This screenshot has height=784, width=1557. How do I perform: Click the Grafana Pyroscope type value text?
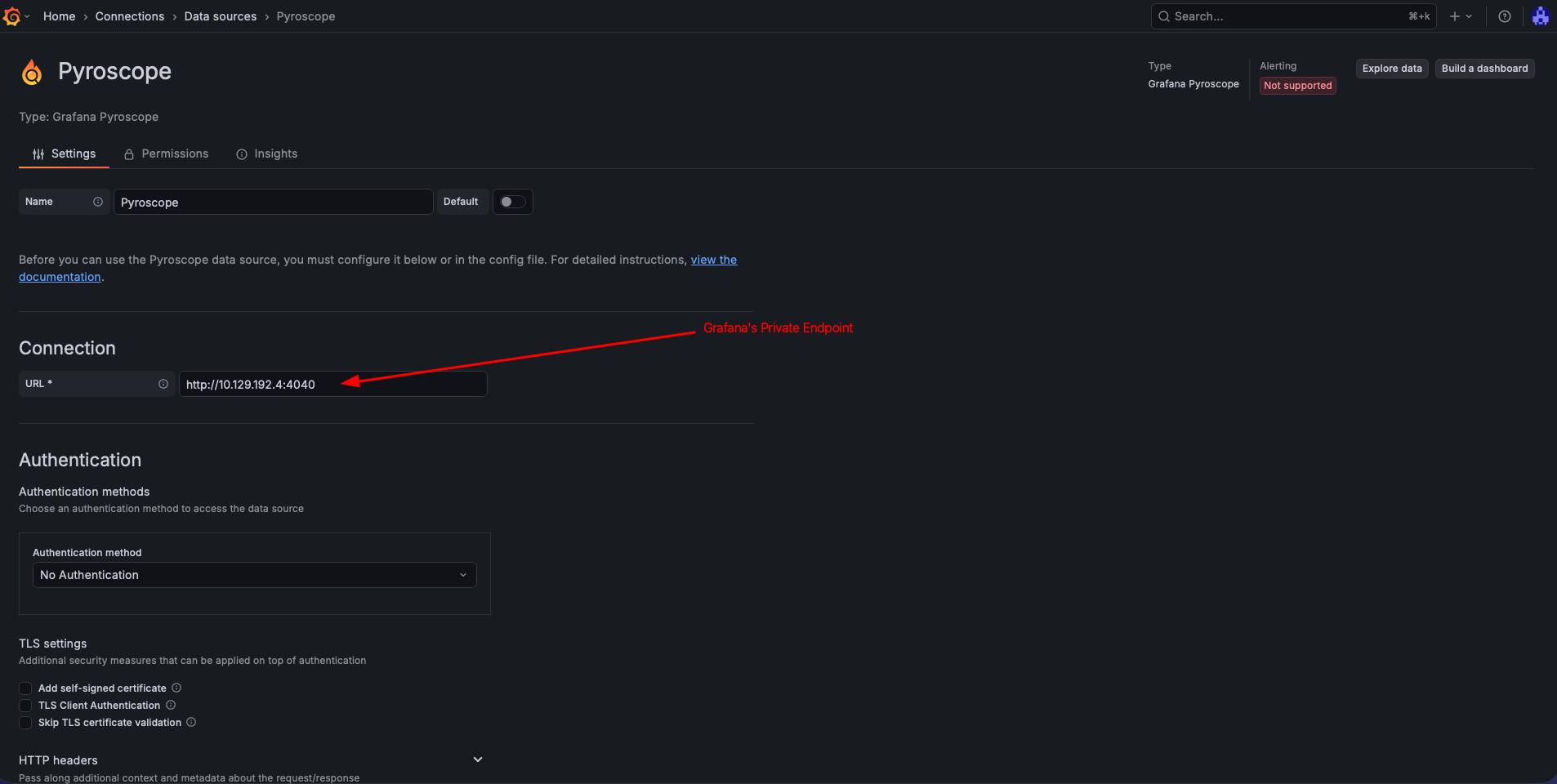click(1193, 84)
